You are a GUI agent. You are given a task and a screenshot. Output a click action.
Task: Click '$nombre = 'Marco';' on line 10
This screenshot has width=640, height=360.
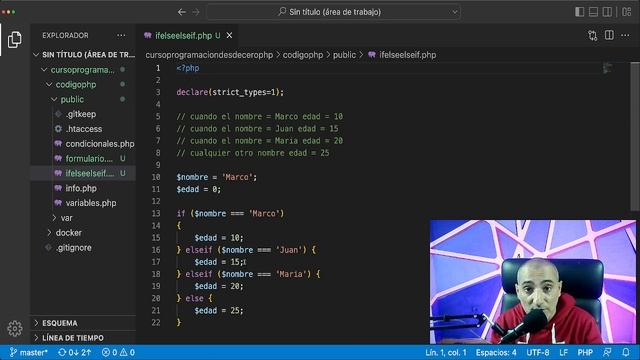click(x=217, y=177)
